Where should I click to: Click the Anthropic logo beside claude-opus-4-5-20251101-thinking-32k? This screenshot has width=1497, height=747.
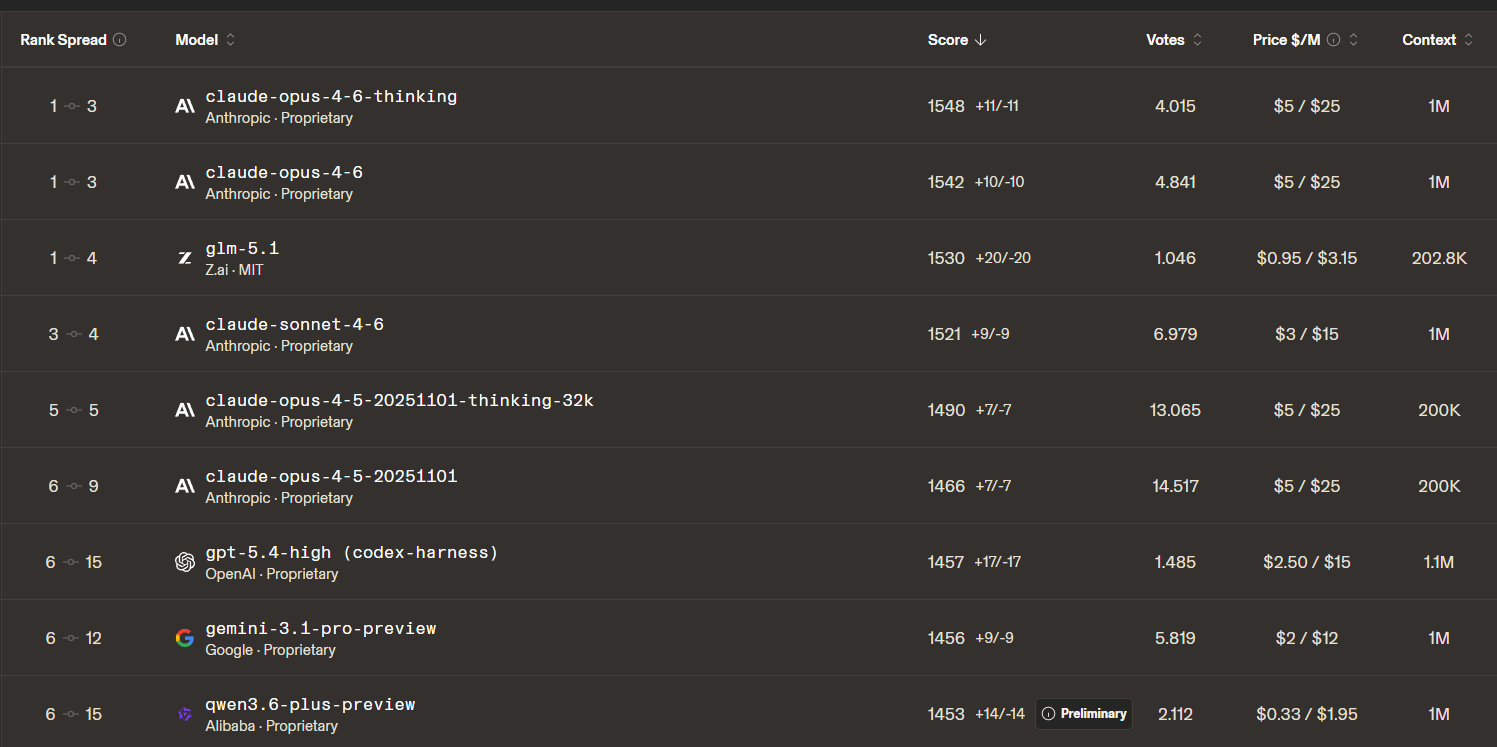185,410
